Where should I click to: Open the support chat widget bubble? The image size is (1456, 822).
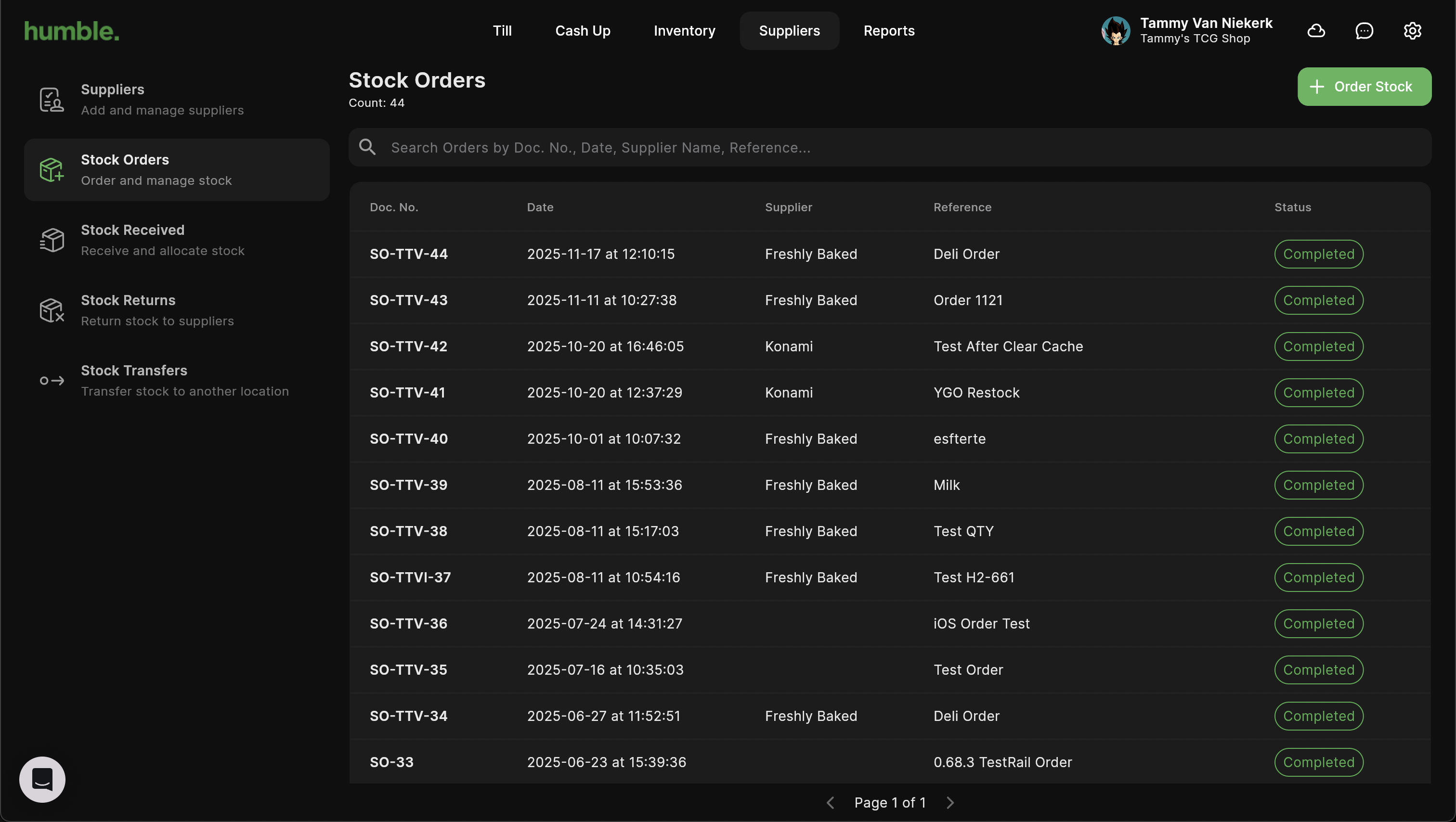click(42, 779)
